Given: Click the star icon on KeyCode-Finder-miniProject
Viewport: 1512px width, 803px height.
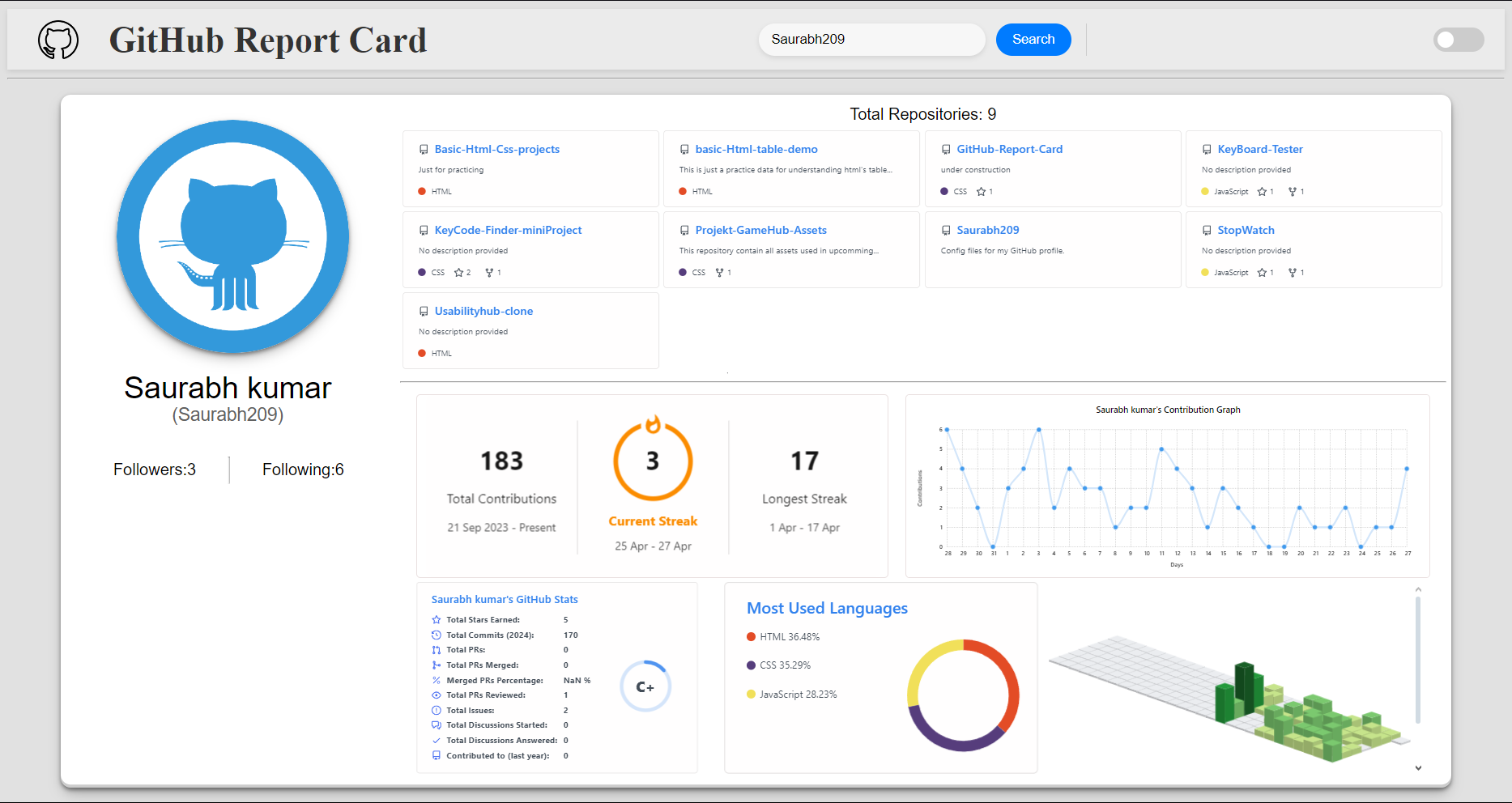Looking at the screenshot, I should click(x=458, y=273).
